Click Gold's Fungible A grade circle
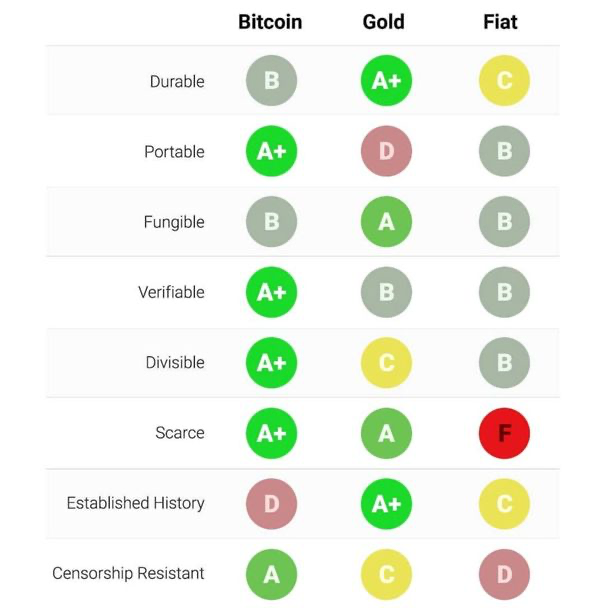 (386, 222)
